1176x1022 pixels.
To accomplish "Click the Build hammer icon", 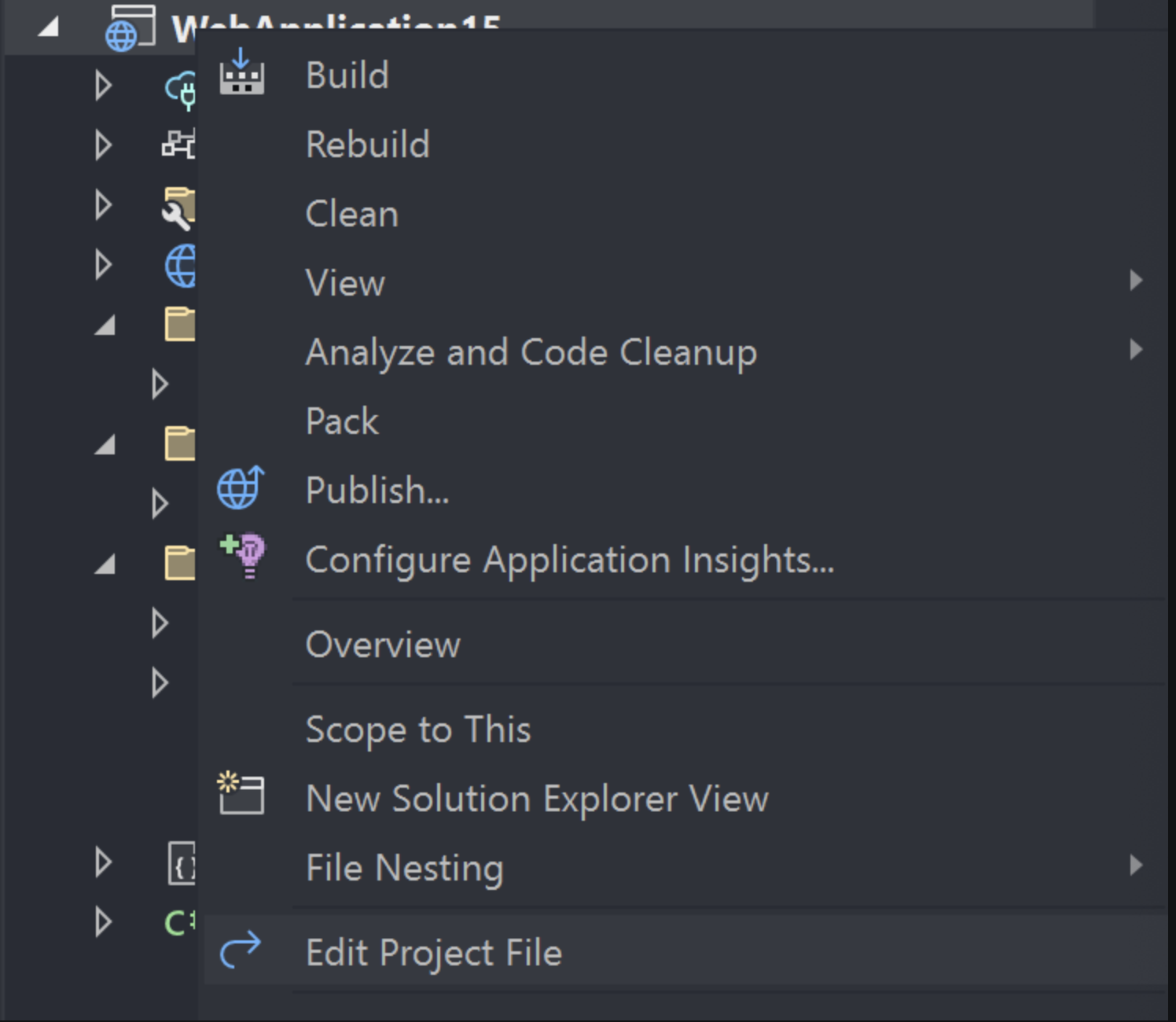I will (x=241, y=75).
